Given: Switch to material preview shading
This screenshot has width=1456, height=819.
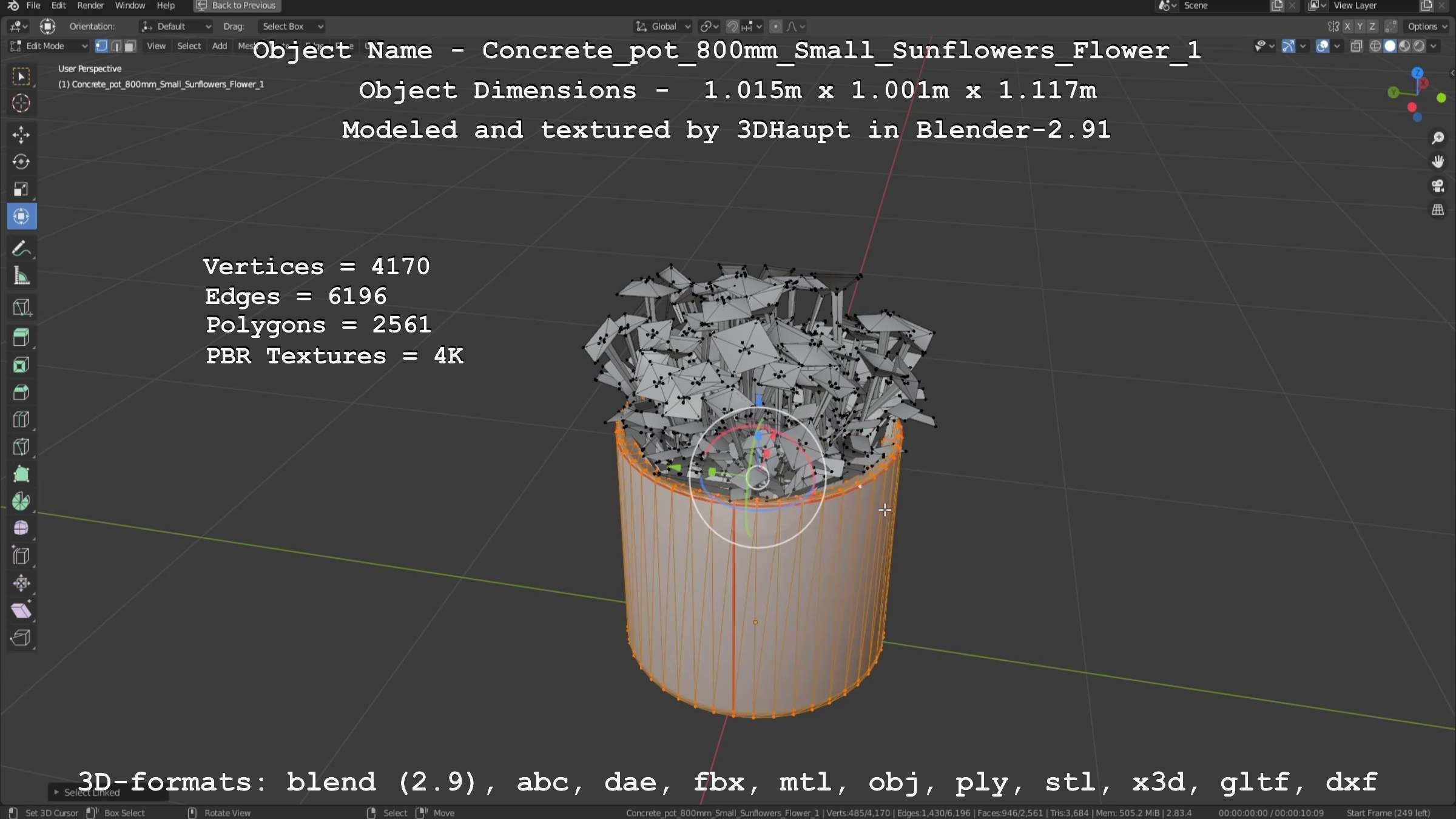Looking at the screenshot, I should click(1404, 46).
